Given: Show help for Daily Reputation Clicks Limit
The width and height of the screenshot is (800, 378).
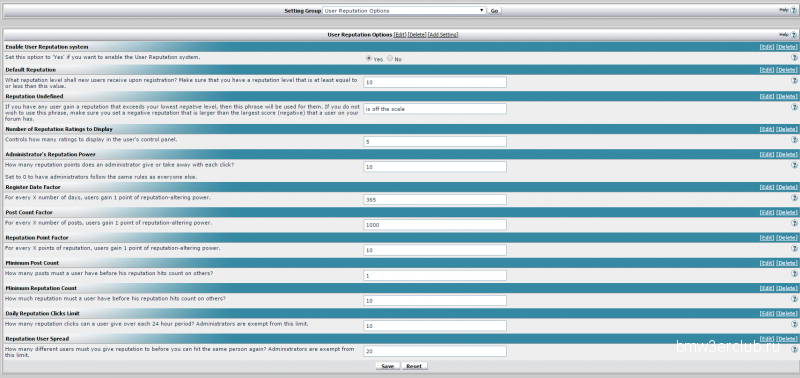Looking at the screenshot, I should pyautogui.click(x=794, y=324).
